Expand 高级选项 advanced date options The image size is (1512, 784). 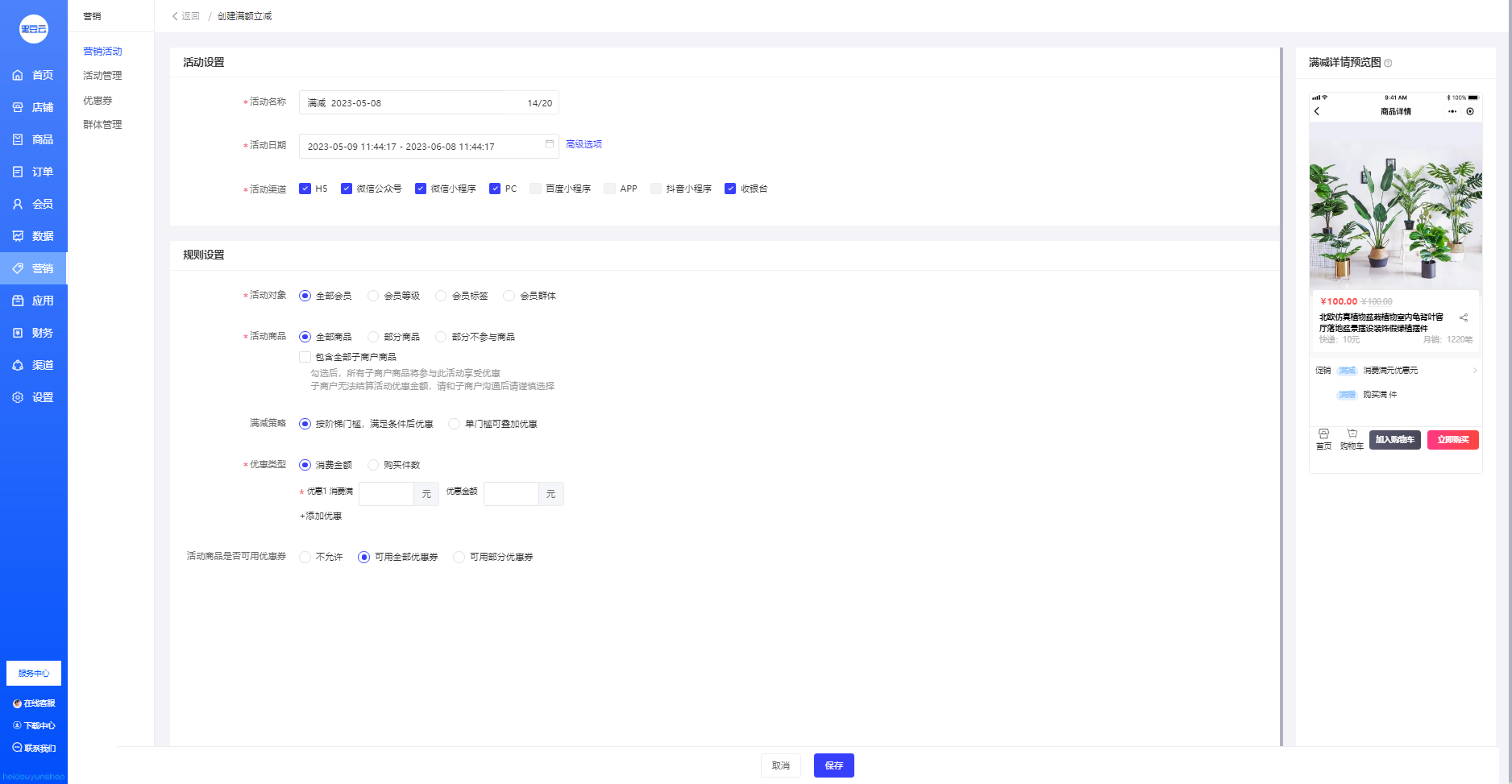click(x=584, y=144)
